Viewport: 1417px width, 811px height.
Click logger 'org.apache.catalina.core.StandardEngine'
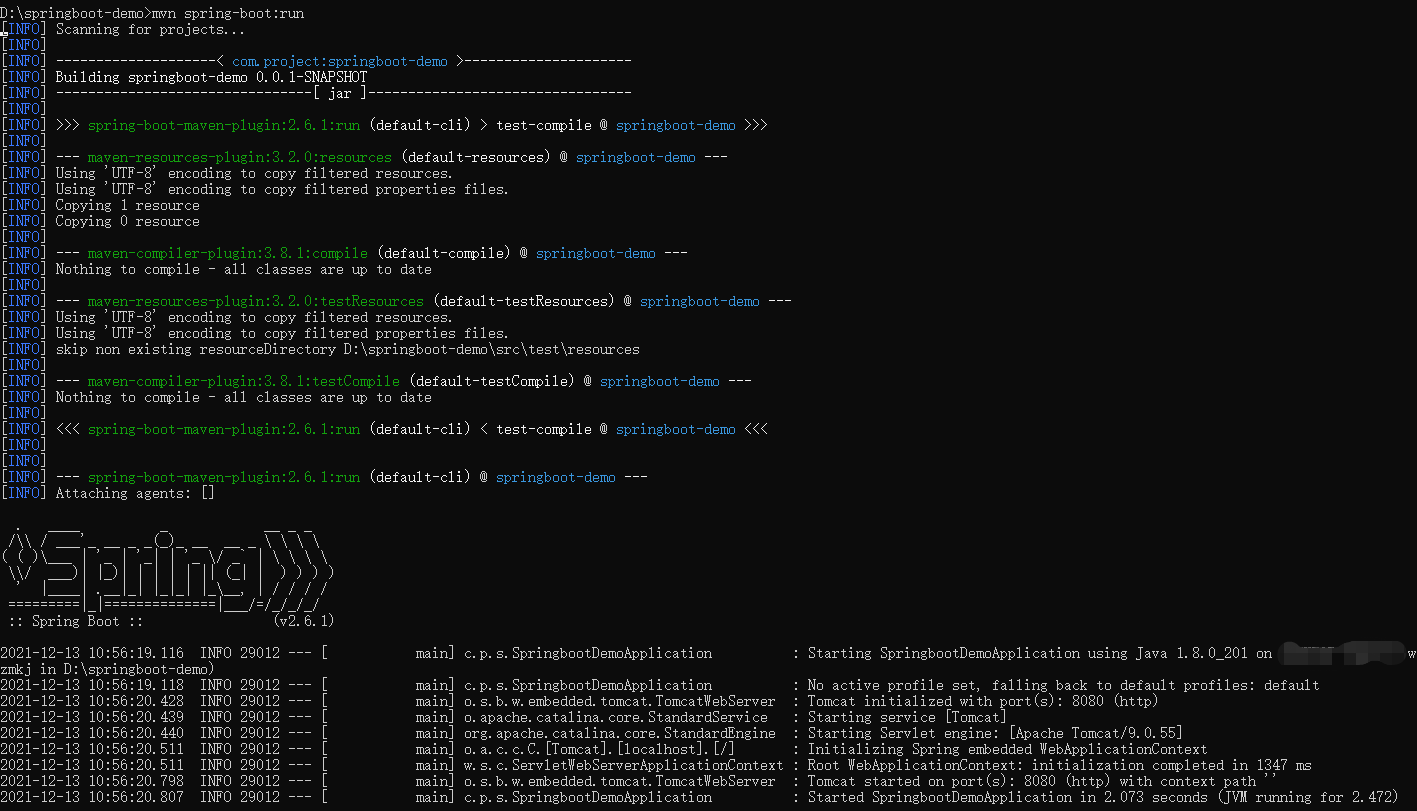[x=620, y=733]
